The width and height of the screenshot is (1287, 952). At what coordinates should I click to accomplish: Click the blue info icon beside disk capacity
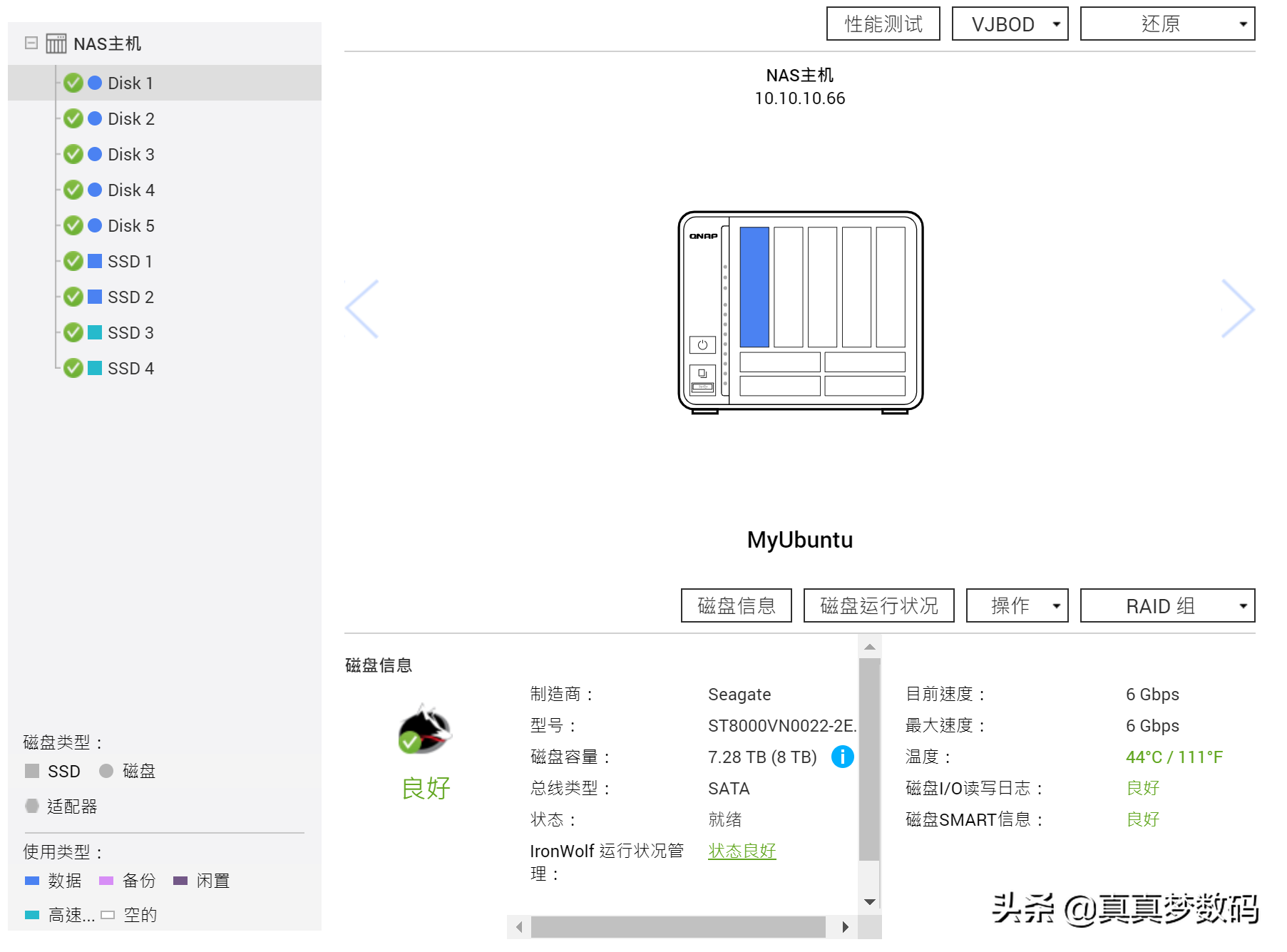[842, 757]
